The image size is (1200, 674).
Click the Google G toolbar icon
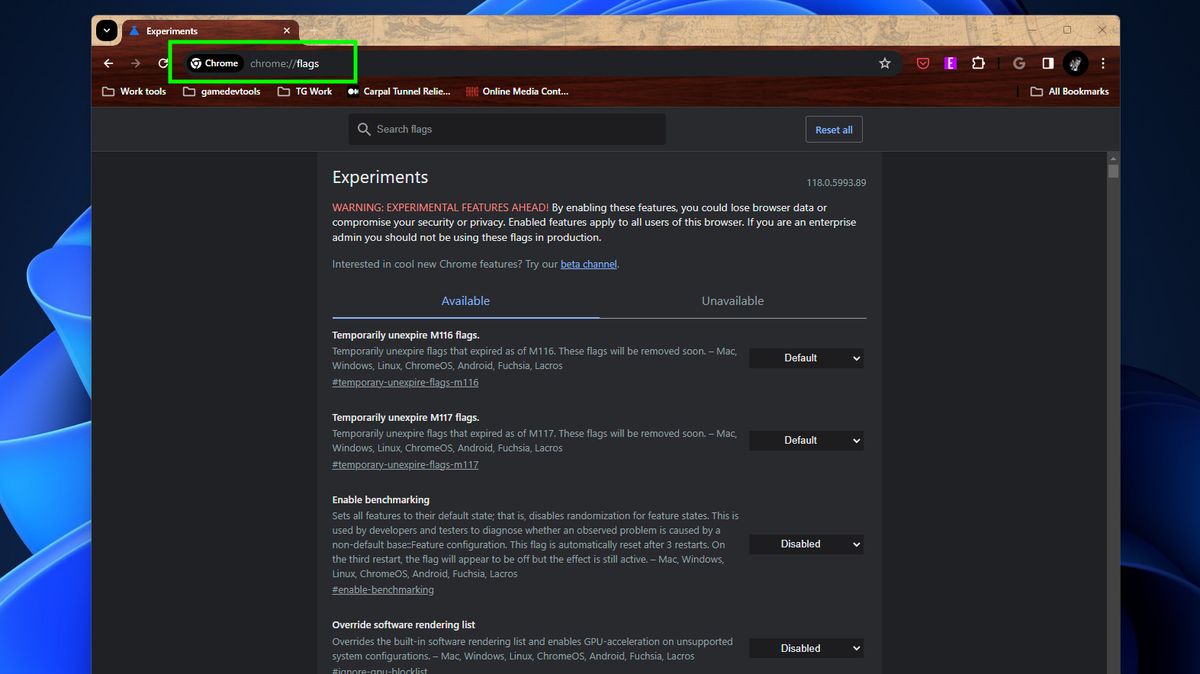[1019, 63]
